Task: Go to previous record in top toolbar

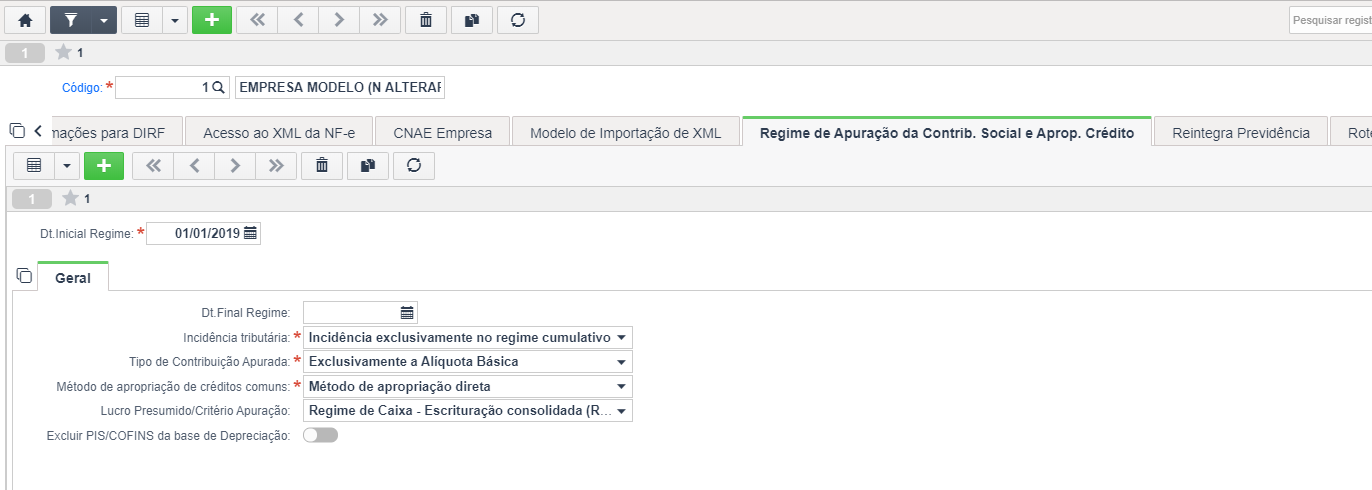Action: coord(297,20)
